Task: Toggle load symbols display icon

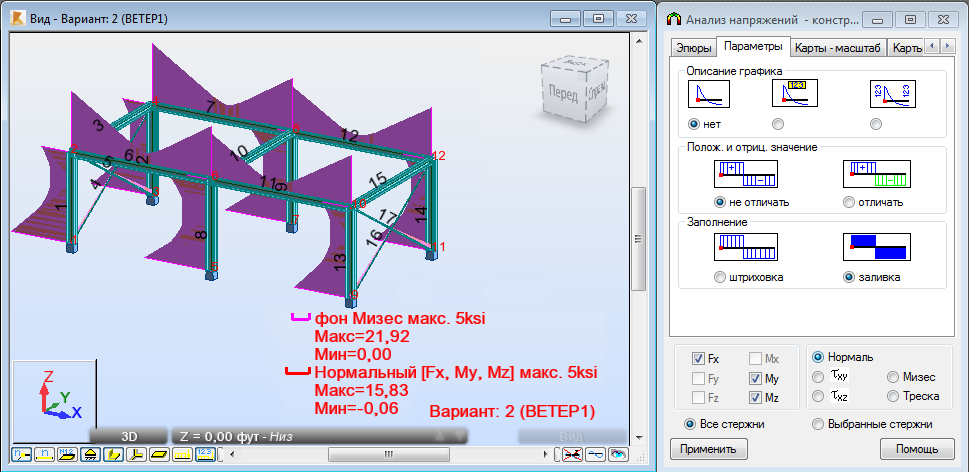Action: click(182, 455)
